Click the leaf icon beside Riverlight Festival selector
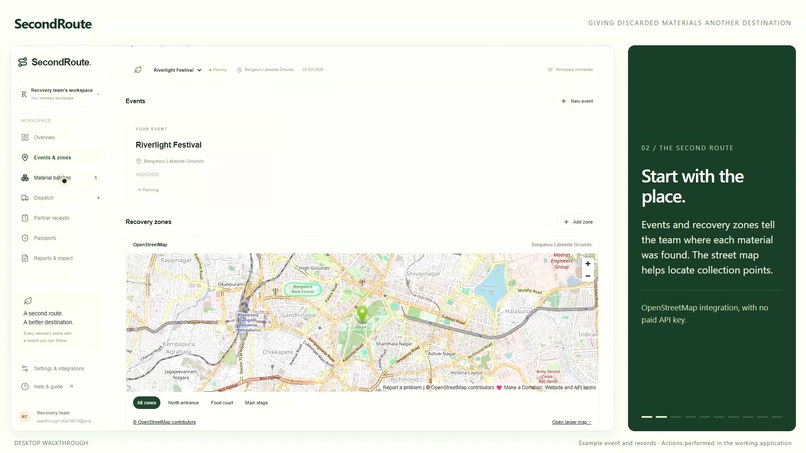Viewport: 806px width, 453px height. (x=138, y=69)
